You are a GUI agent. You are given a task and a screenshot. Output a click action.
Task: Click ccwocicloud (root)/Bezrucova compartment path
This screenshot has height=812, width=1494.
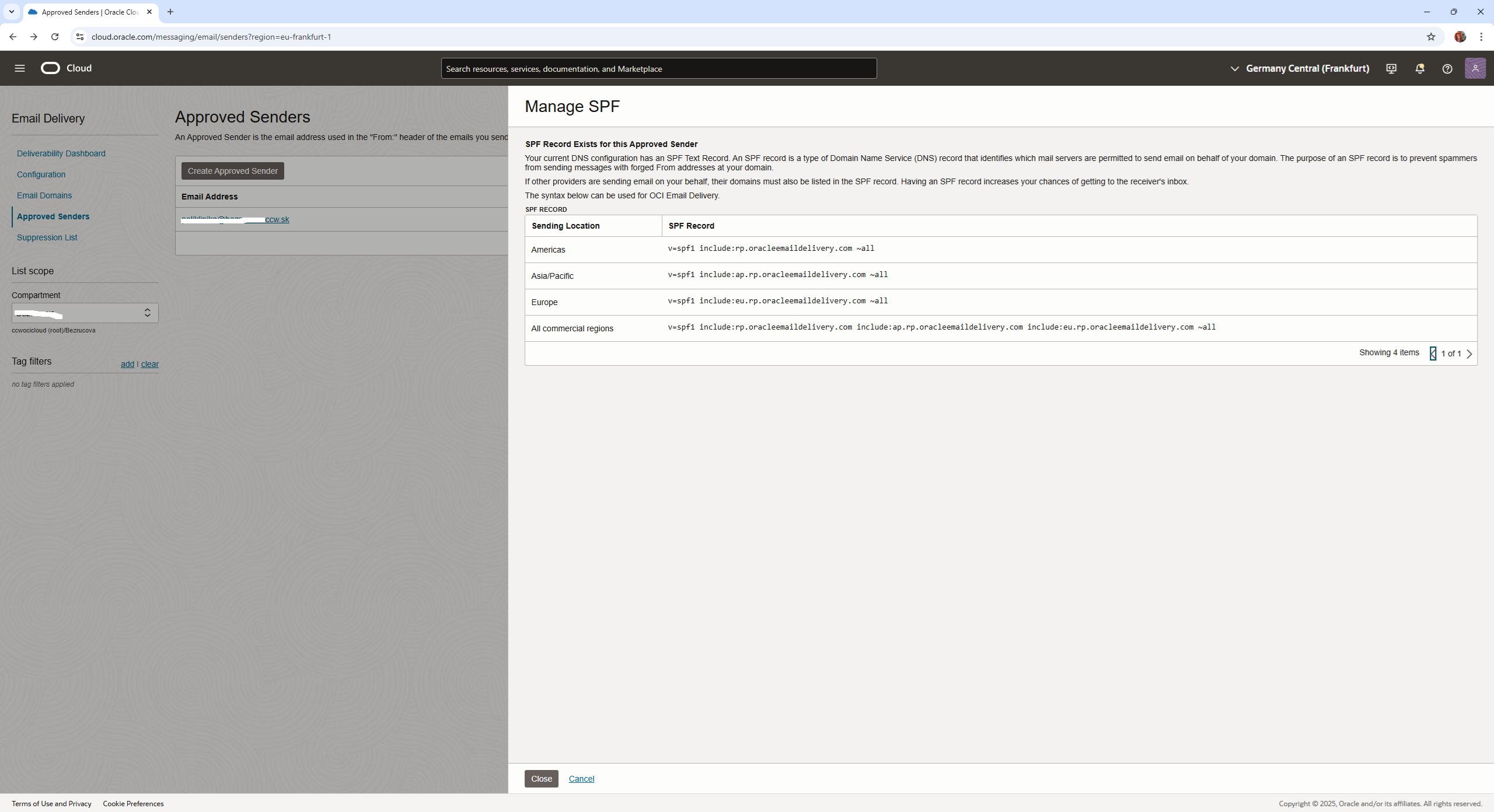click(x=54, y=330)
